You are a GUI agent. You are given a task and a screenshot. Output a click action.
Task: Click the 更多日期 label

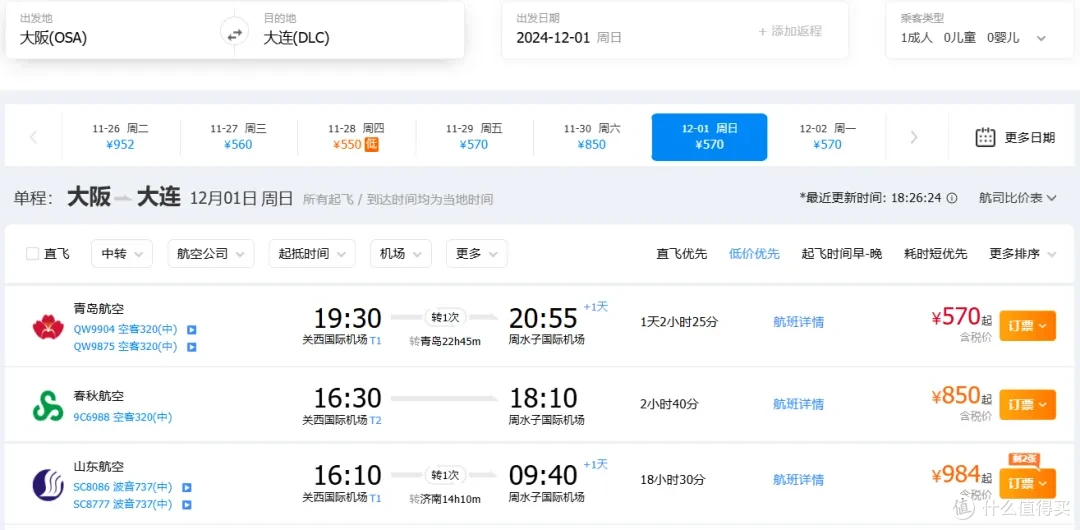pos(1030,137)
